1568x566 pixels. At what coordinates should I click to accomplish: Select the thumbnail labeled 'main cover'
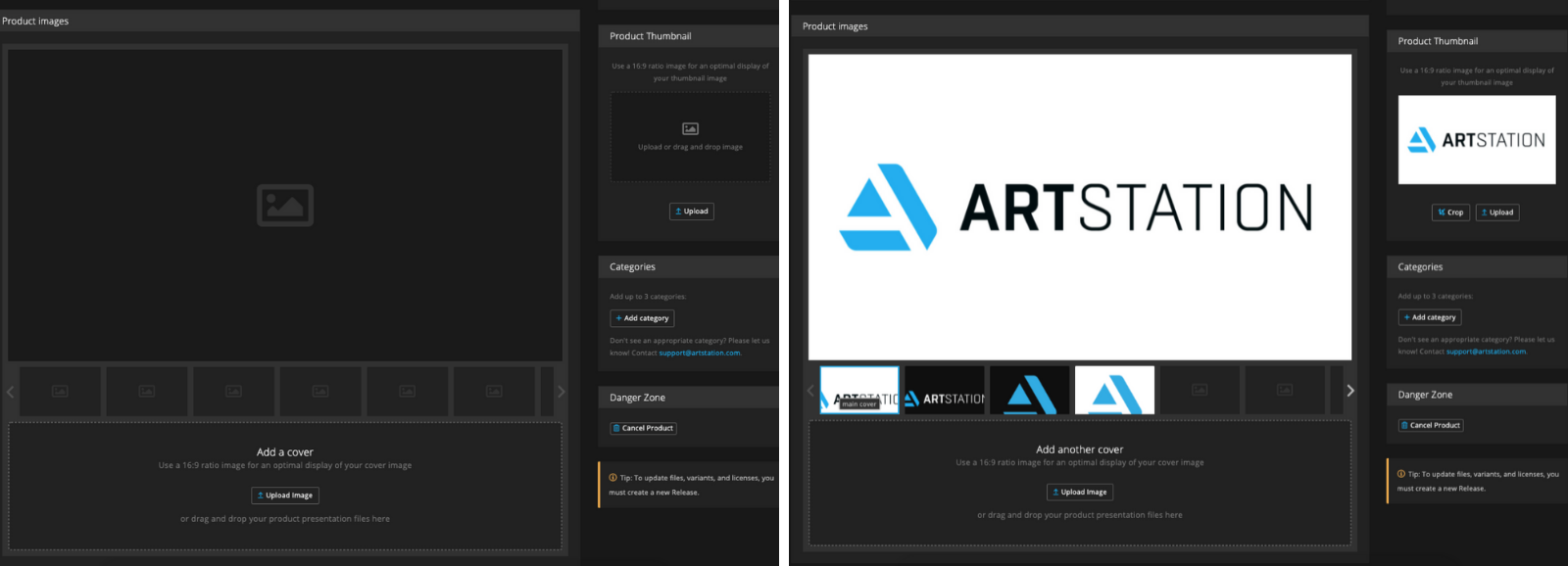(x=859, y=390)
